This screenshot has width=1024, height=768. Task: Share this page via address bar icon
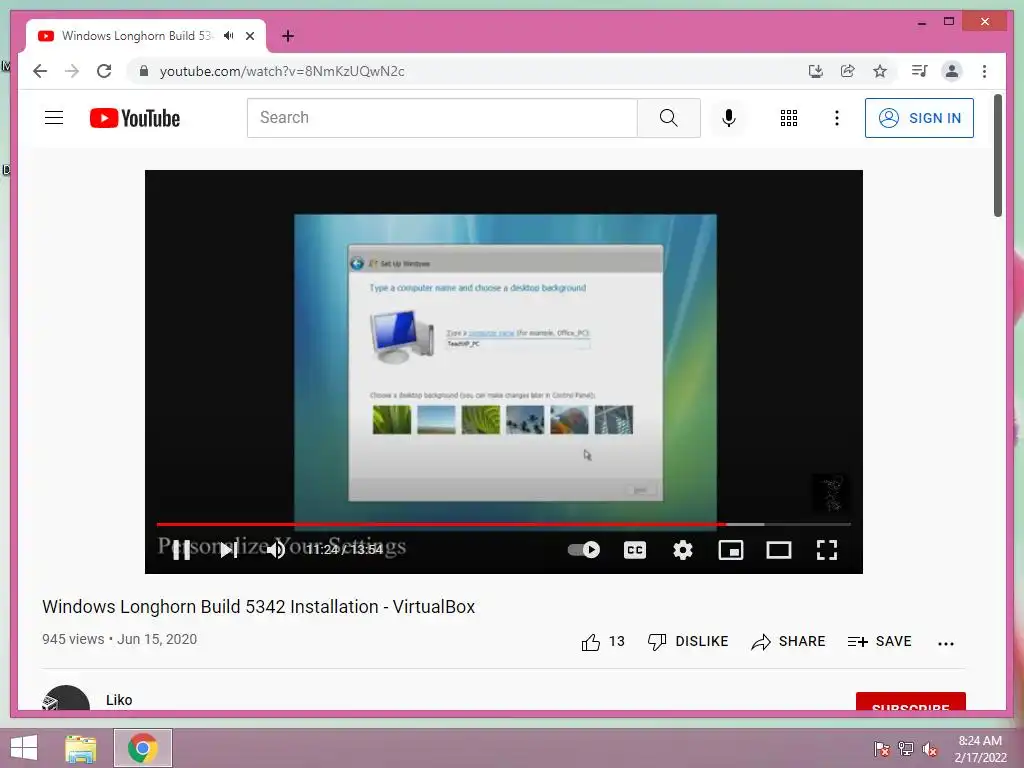(848, 71)
